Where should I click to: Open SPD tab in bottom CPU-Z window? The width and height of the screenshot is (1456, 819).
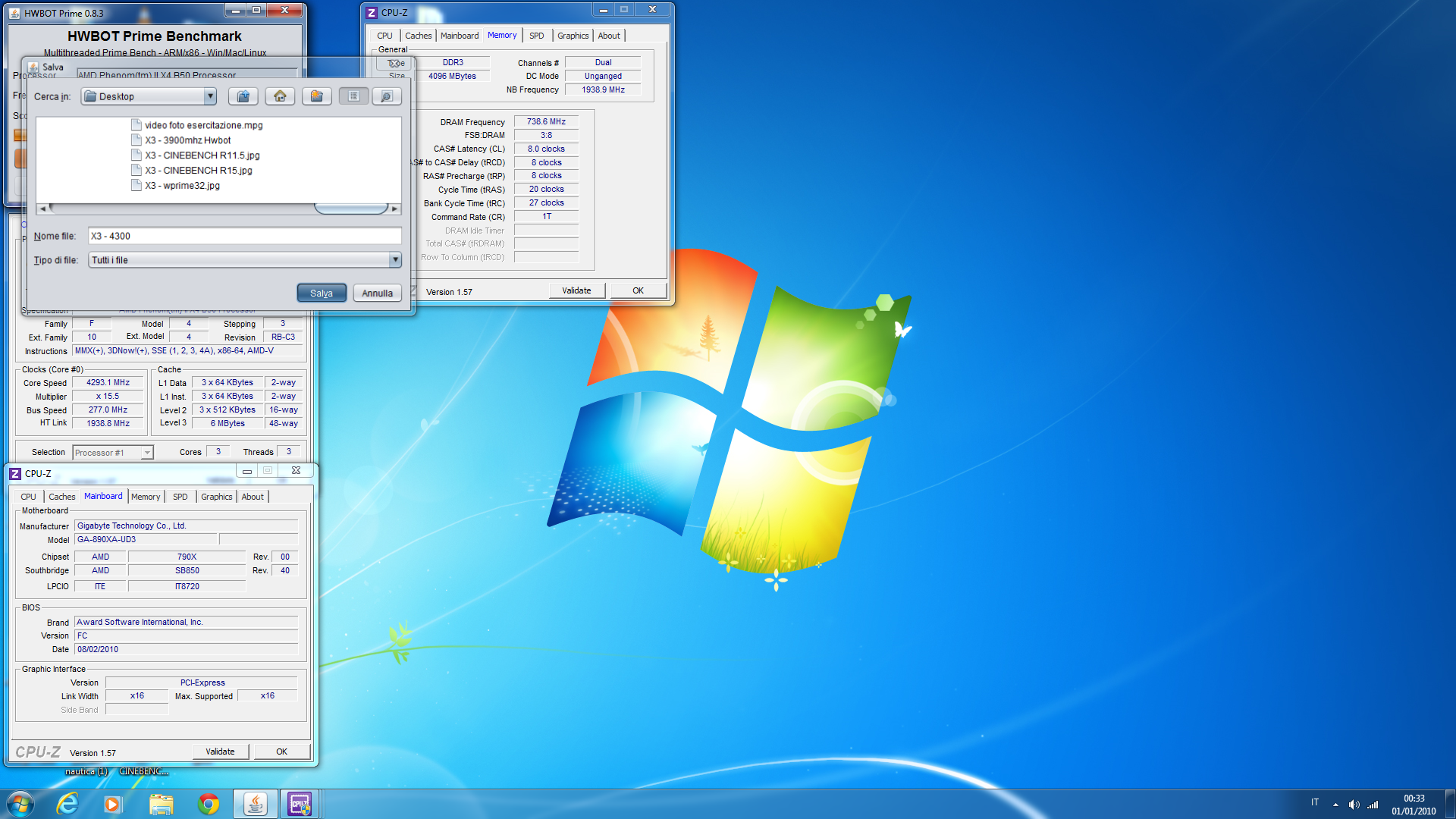coord(180,497)
